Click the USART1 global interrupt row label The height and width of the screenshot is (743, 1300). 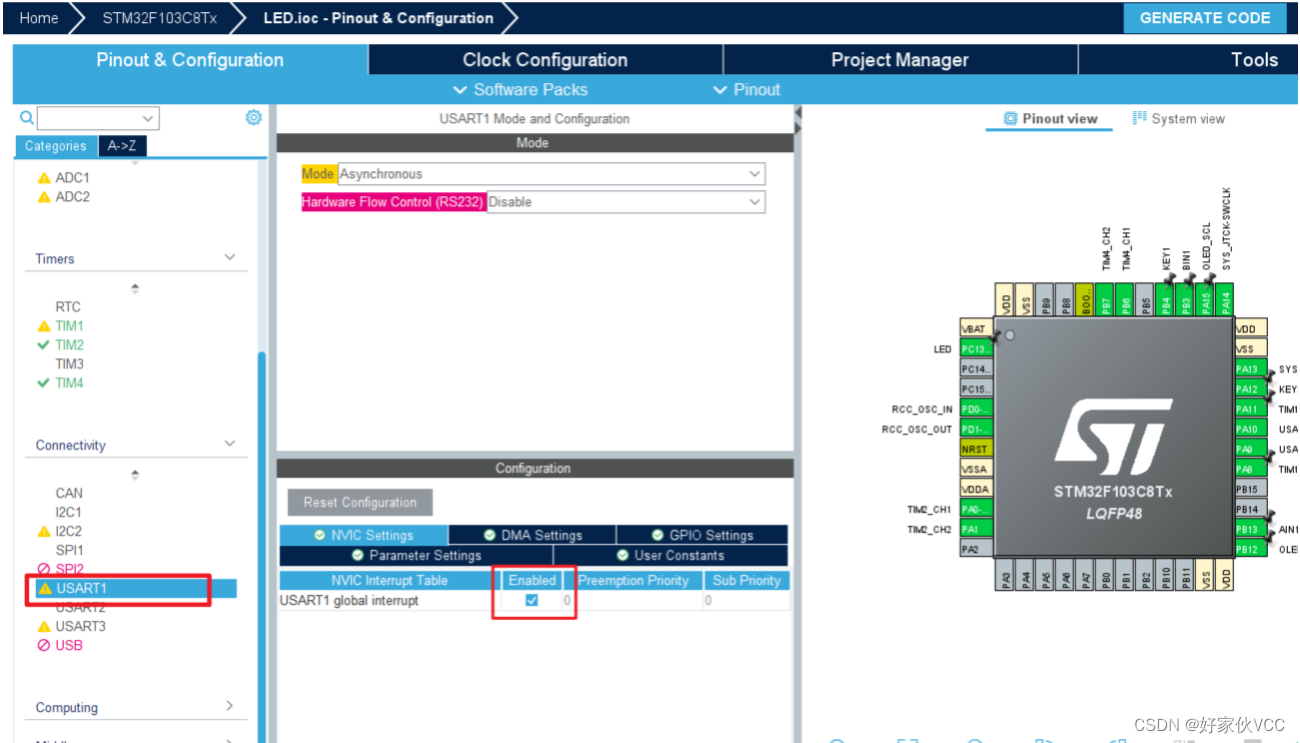[350, 600]
